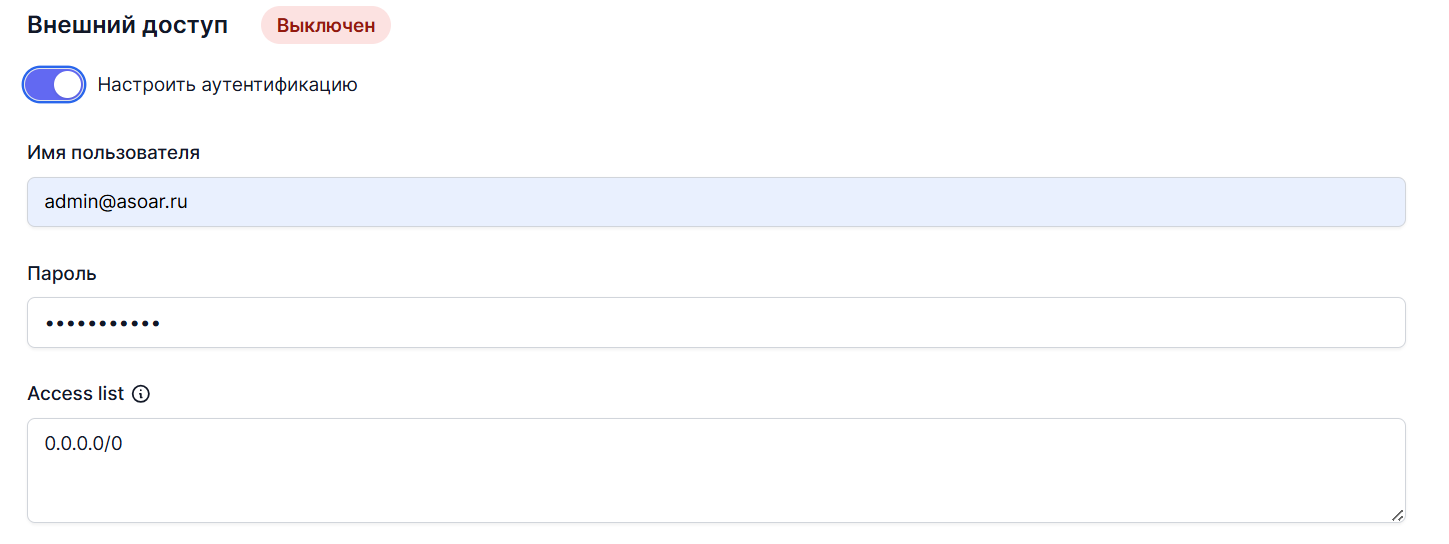Click the admin@asoar.ru text in username field
The height and width of the screenshot is (544, 1449).
pos(116,202)
